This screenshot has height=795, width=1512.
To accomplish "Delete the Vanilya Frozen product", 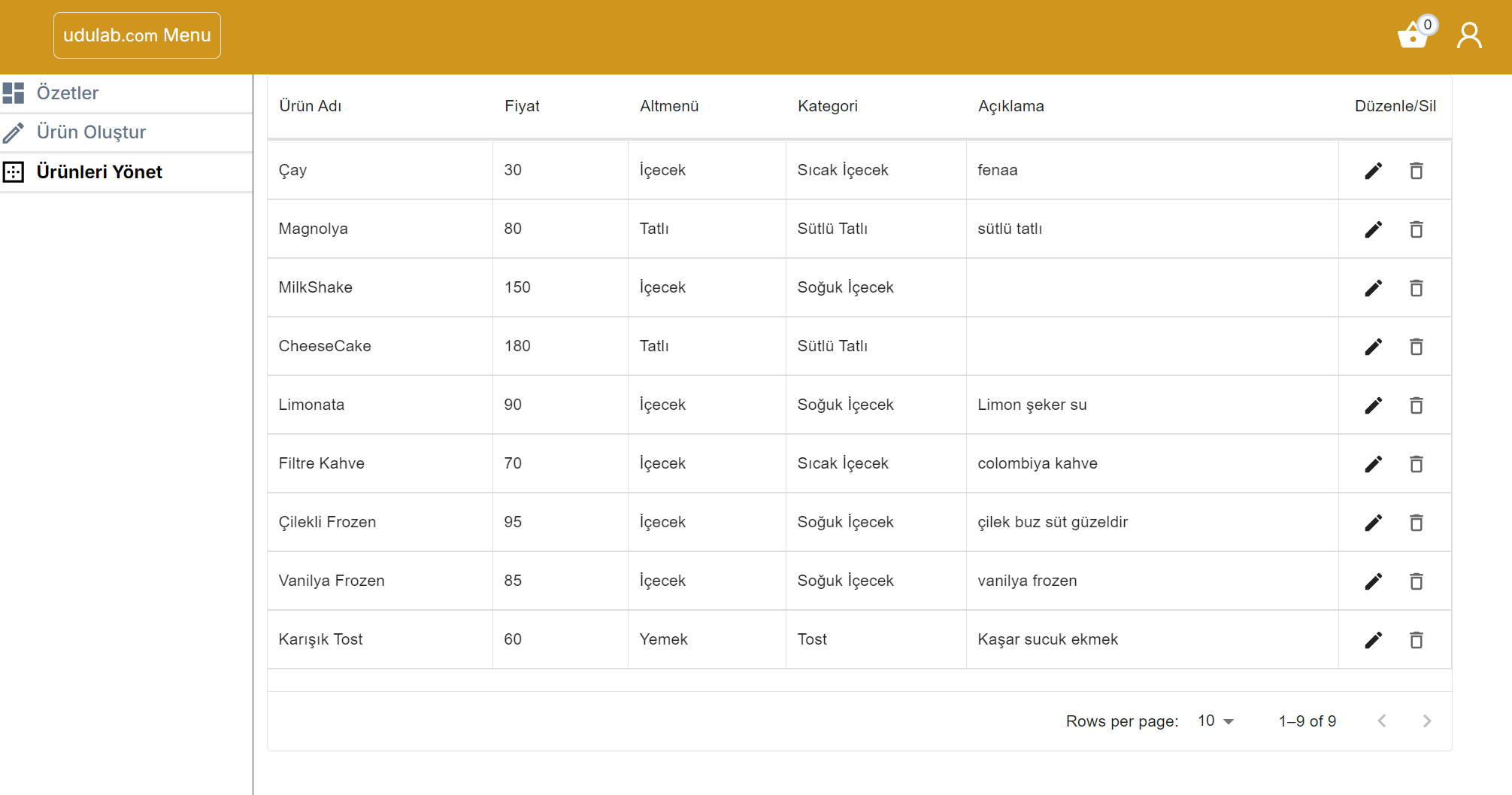I will [1416, 581].
